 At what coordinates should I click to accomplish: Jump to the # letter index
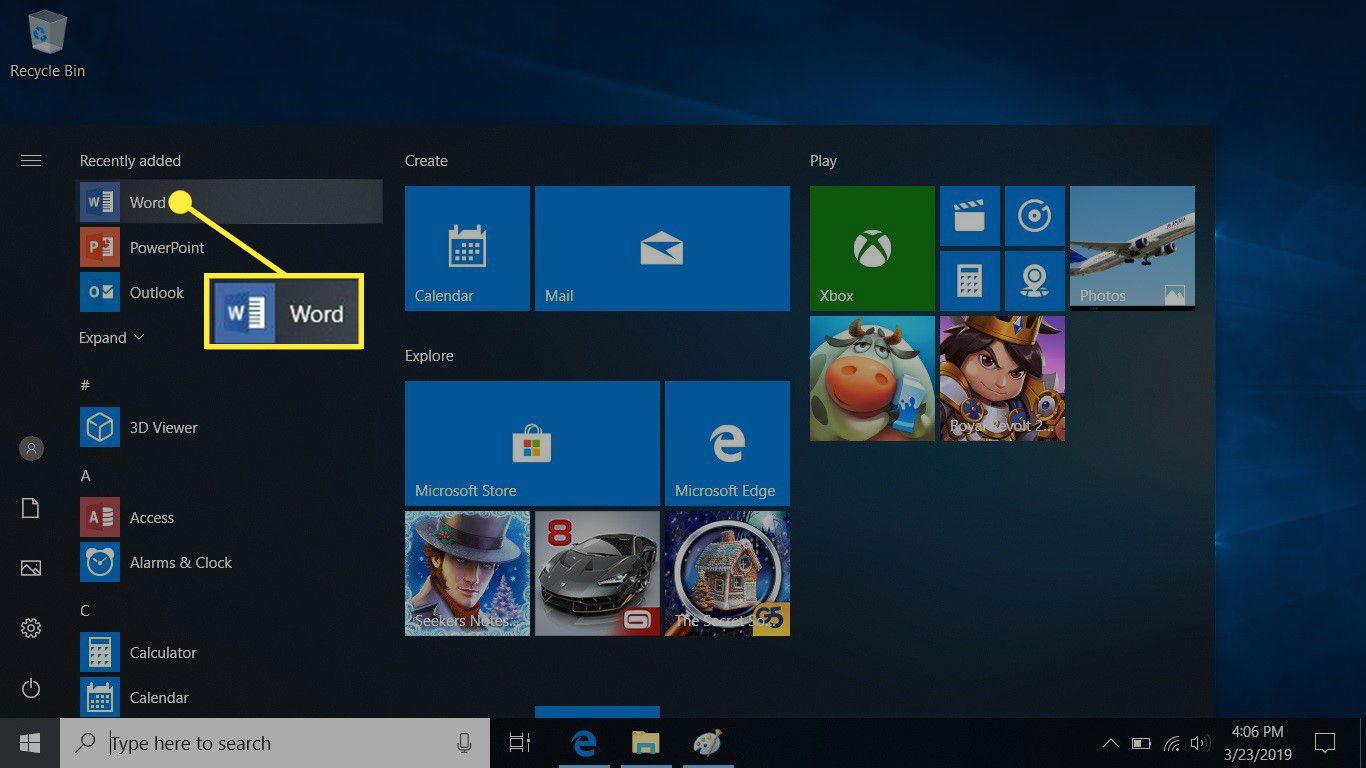[85, 385]
